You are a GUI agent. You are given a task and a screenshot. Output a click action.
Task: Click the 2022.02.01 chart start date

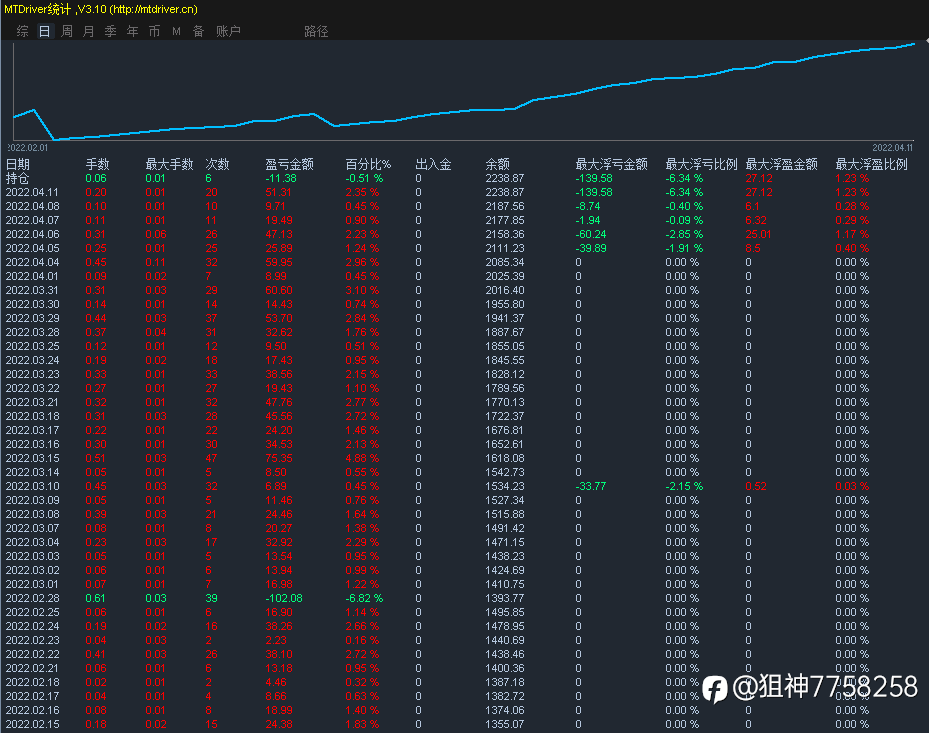pos(27,148)
